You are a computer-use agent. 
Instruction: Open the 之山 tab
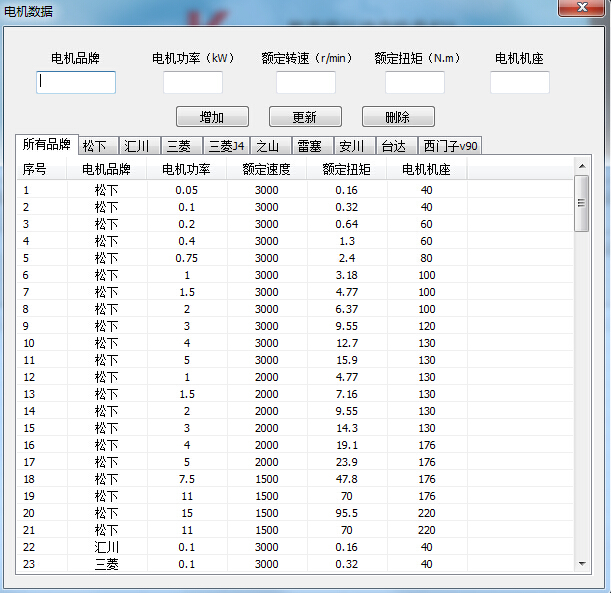click(x=271, y=146)
